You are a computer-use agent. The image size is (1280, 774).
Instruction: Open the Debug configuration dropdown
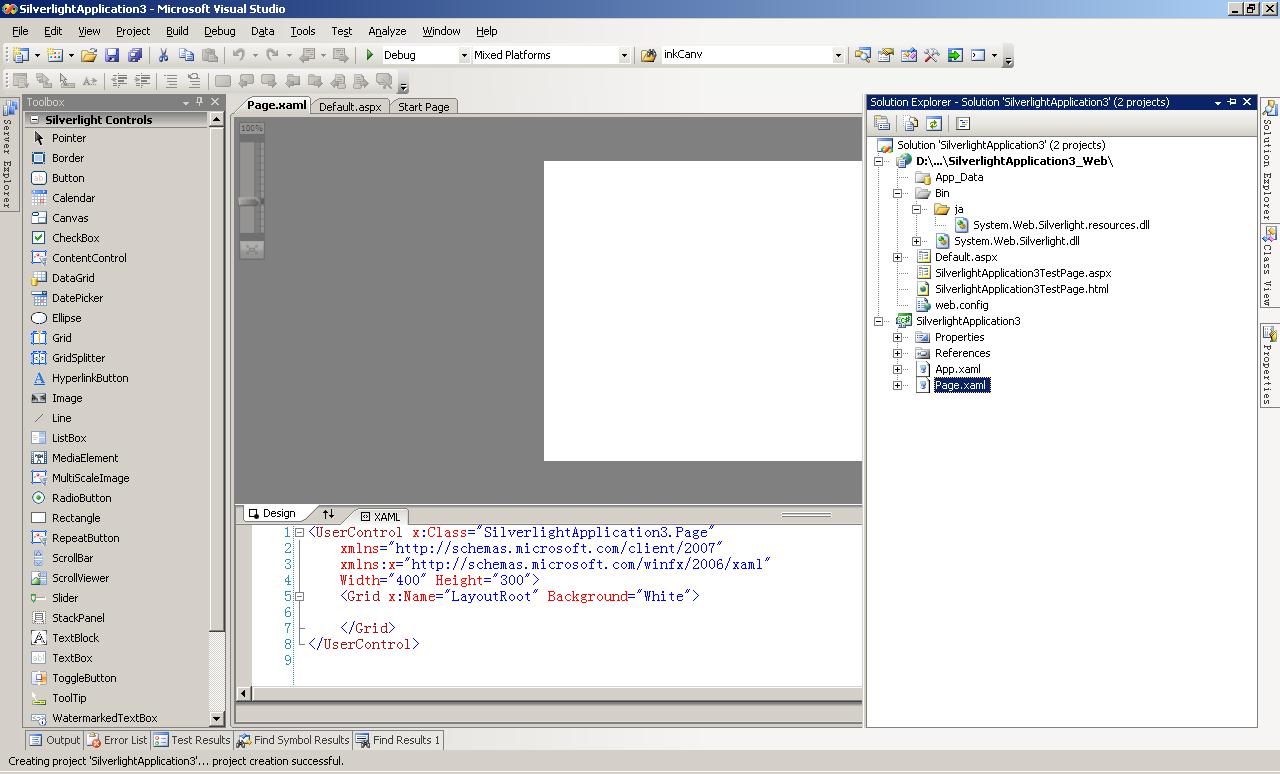(464, 55)
